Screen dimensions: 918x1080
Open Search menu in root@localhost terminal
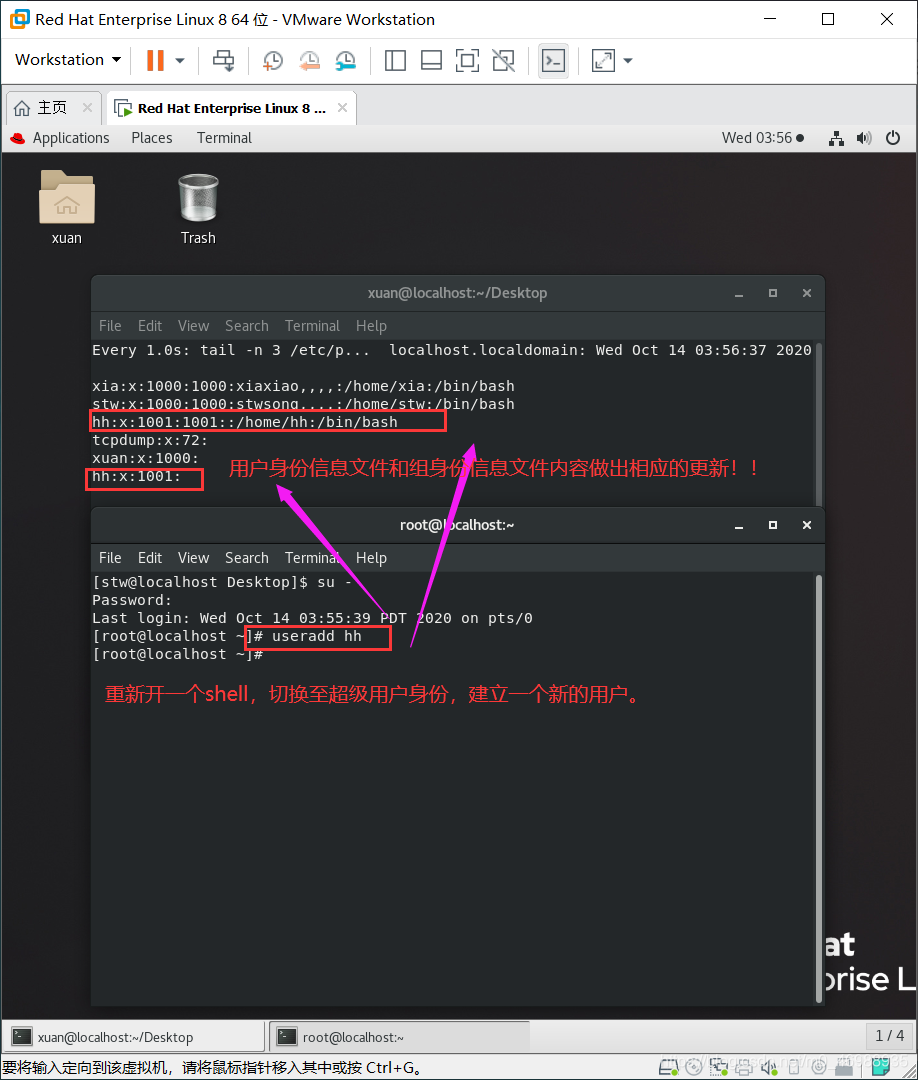pyautogui.click(x=247, y=558)
